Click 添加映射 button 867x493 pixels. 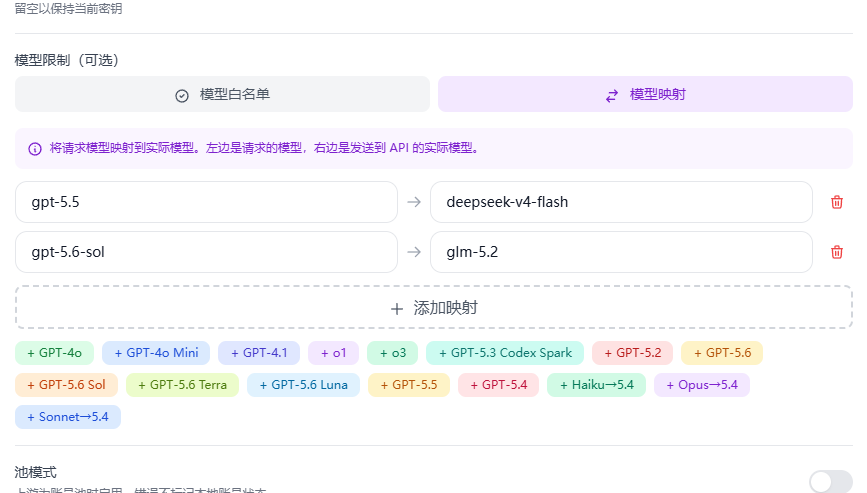[x=434, y=308]
